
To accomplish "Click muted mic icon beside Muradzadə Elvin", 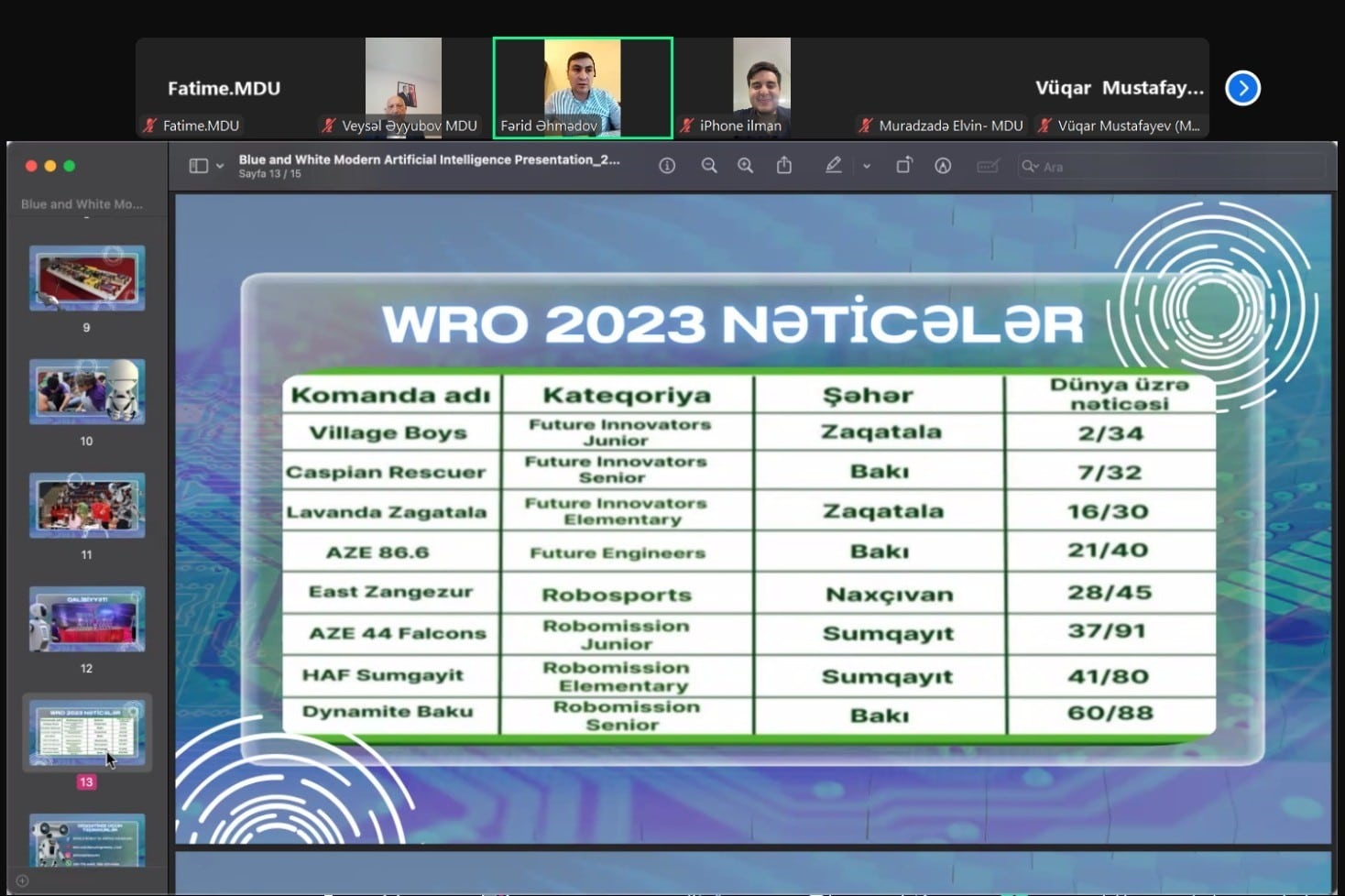I will click(866, 126).
